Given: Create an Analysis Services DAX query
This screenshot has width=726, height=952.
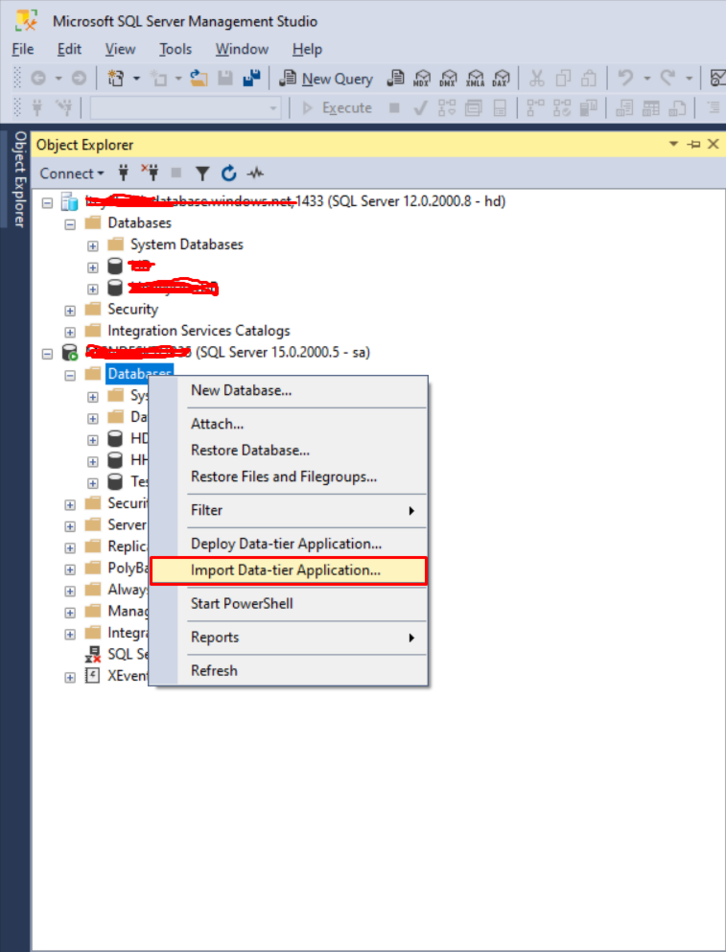Looking at the screenshot, I should (501, 78).
